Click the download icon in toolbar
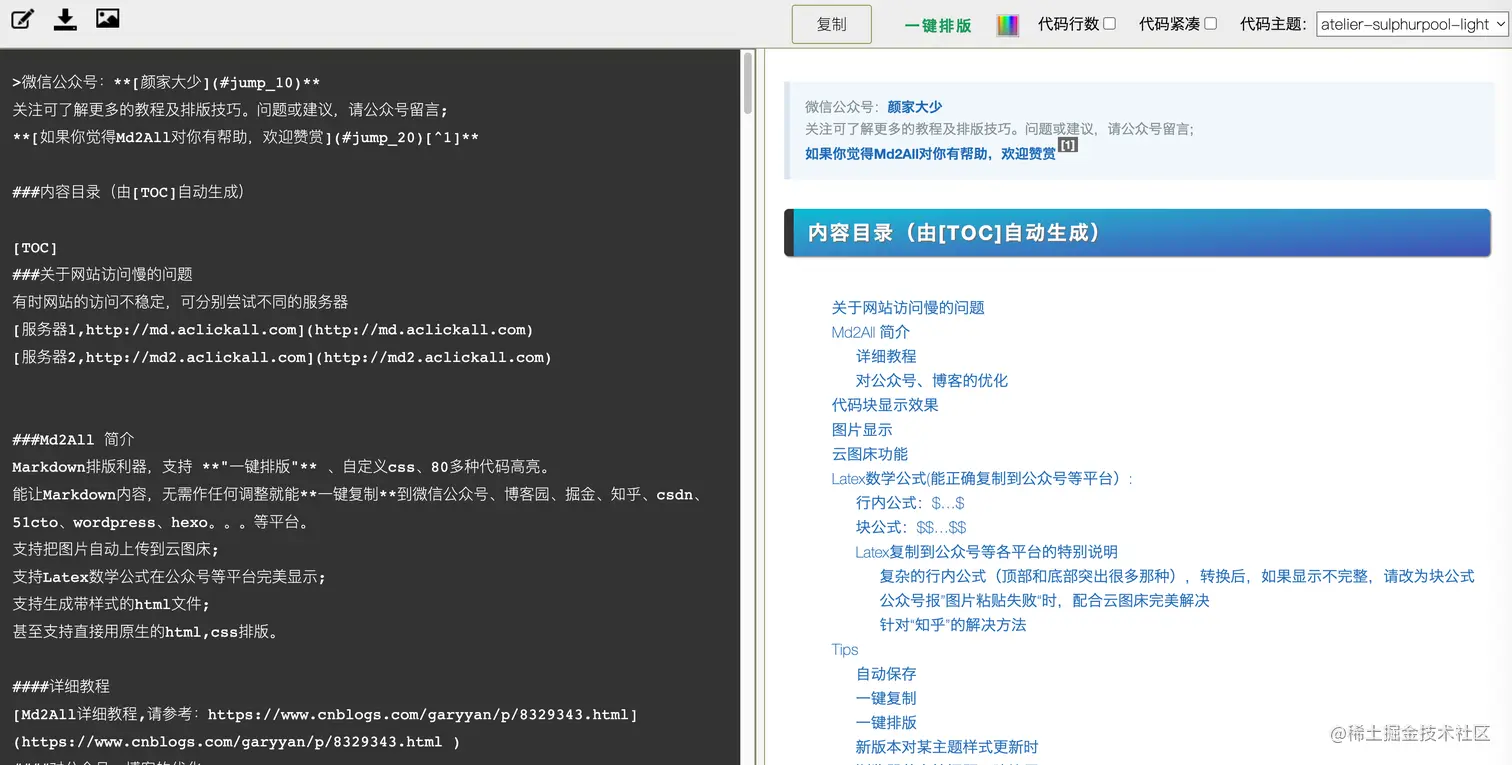The image size is (1512, 765). tap(65, 19)
